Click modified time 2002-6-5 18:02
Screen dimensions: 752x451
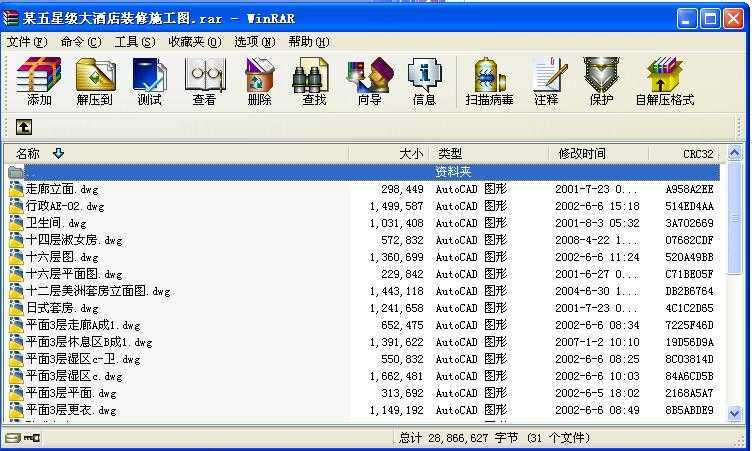597,393
